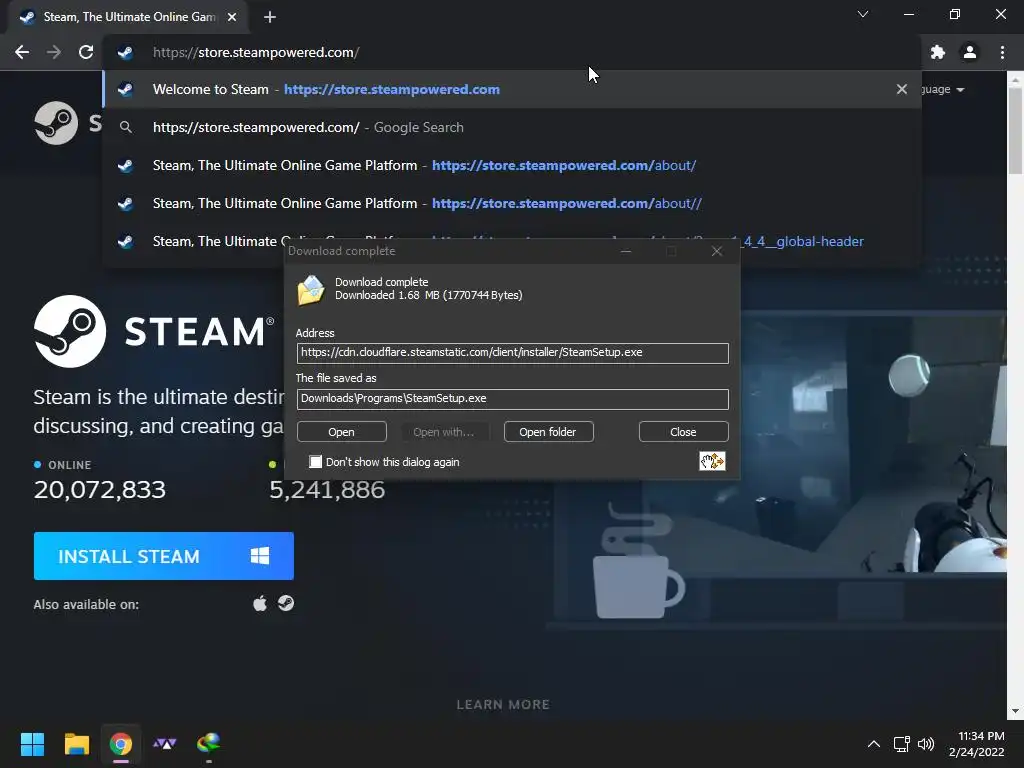Screen dimensions: 1024x768
Task: Click the scrollbar down arrow
Action: coord(1015,711)
